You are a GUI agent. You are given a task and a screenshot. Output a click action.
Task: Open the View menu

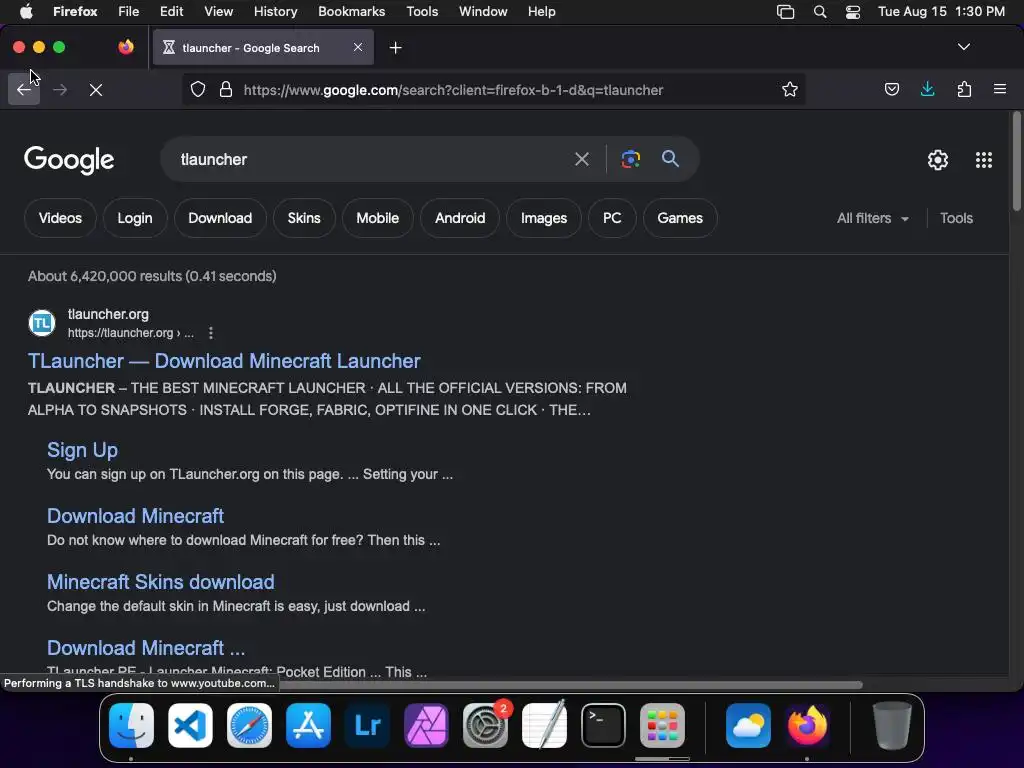point(219,12)
